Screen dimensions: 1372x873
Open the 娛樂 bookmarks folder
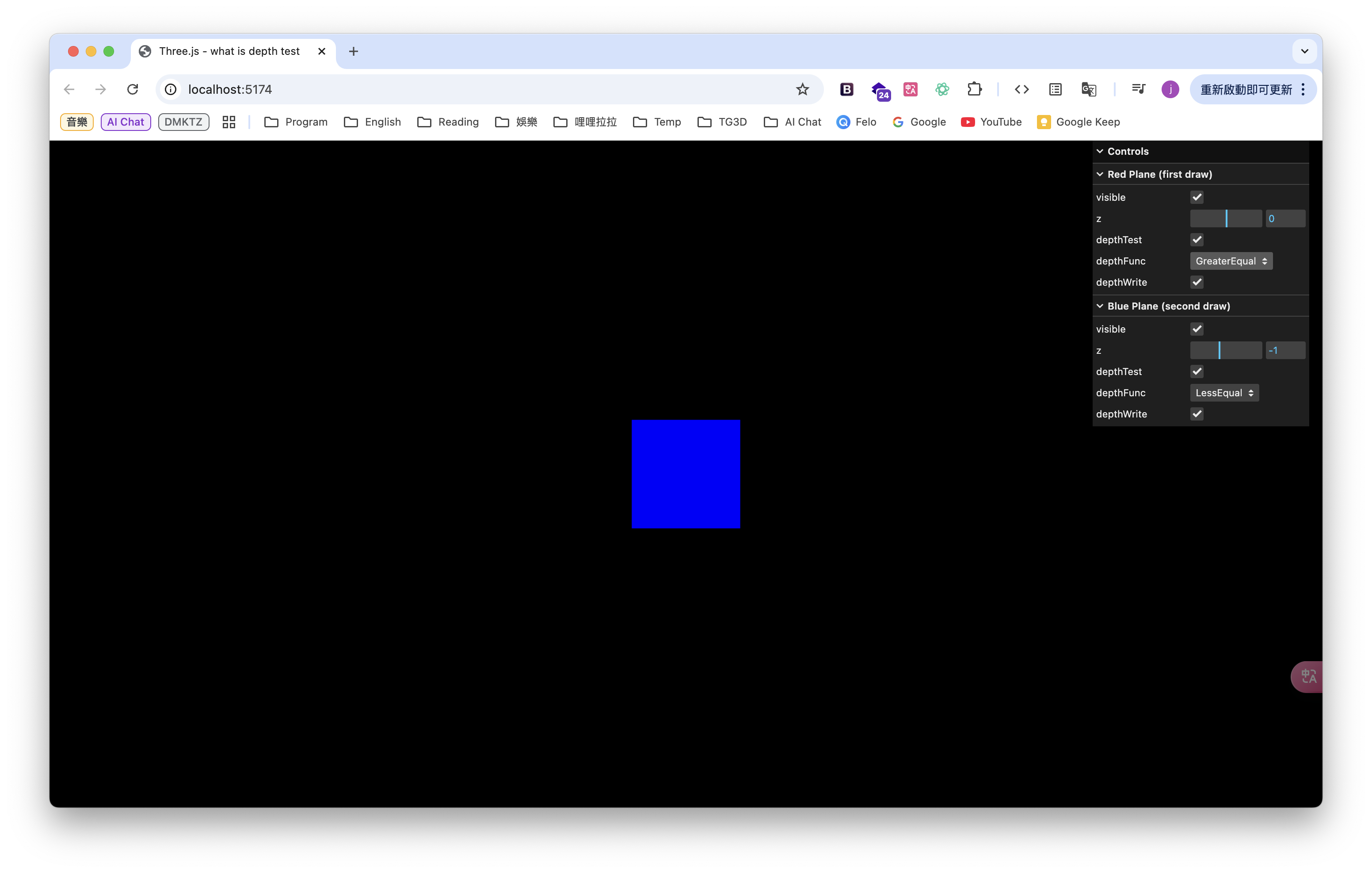516,122
